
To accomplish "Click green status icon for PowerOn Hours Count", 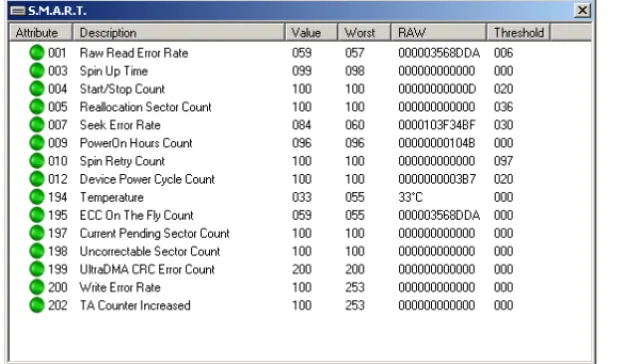I will coord(37,143).
